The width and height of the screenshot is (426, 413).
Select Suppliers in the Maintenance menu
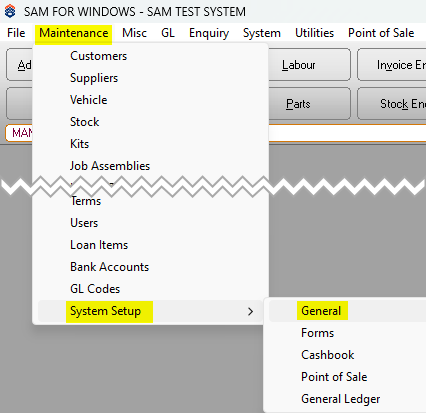[94, 78]
